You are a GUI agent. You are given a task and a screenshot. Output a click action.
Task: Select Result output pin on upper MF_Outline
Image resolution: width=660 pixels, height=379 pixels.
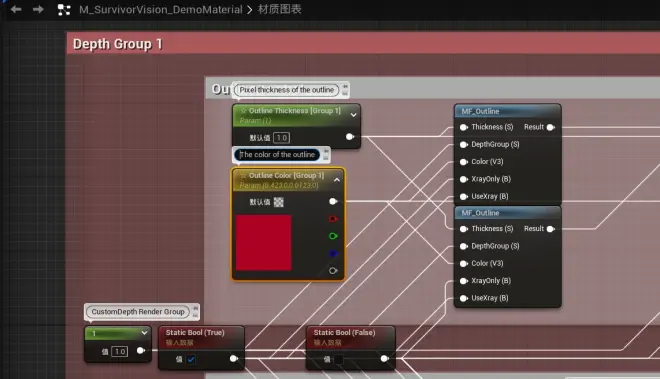tap(551, 127)
